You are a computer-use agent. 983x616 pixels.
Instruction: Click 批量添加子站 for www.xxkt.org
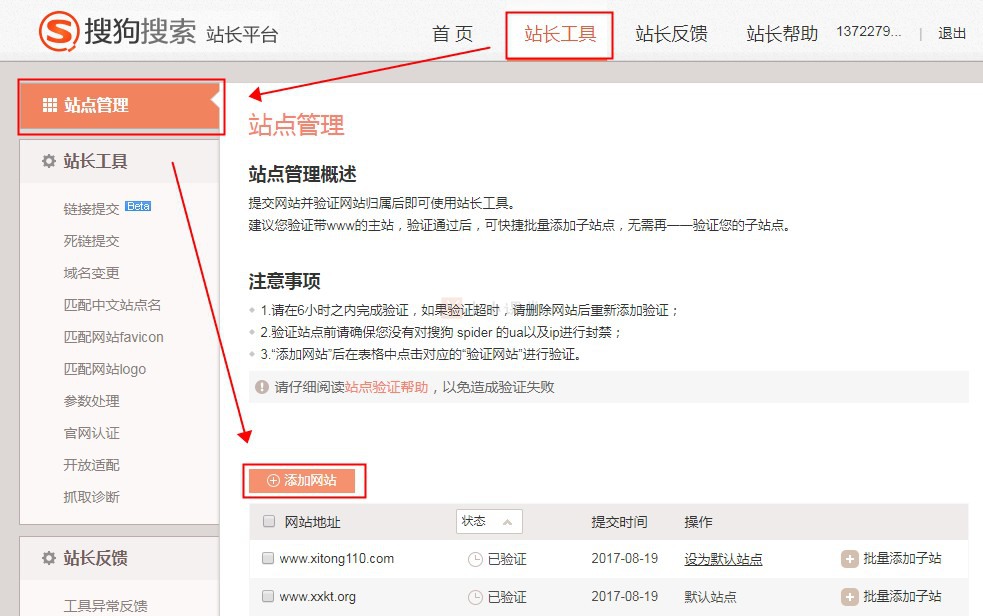click(x=902, y=597)
